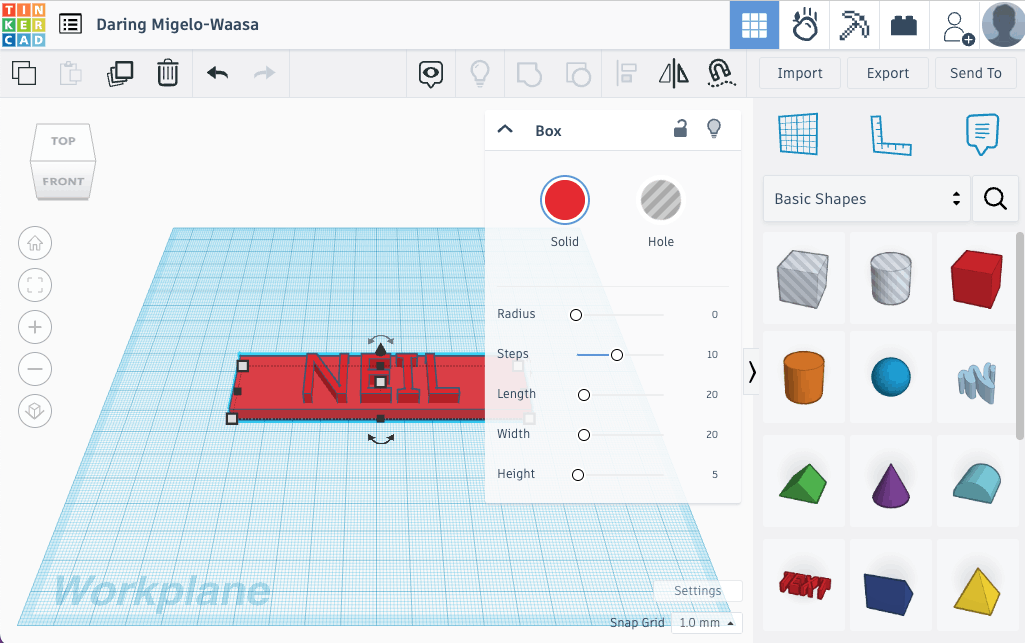
Task: Delete the selected shape with trash icon
Action: (x=168, y=73)
